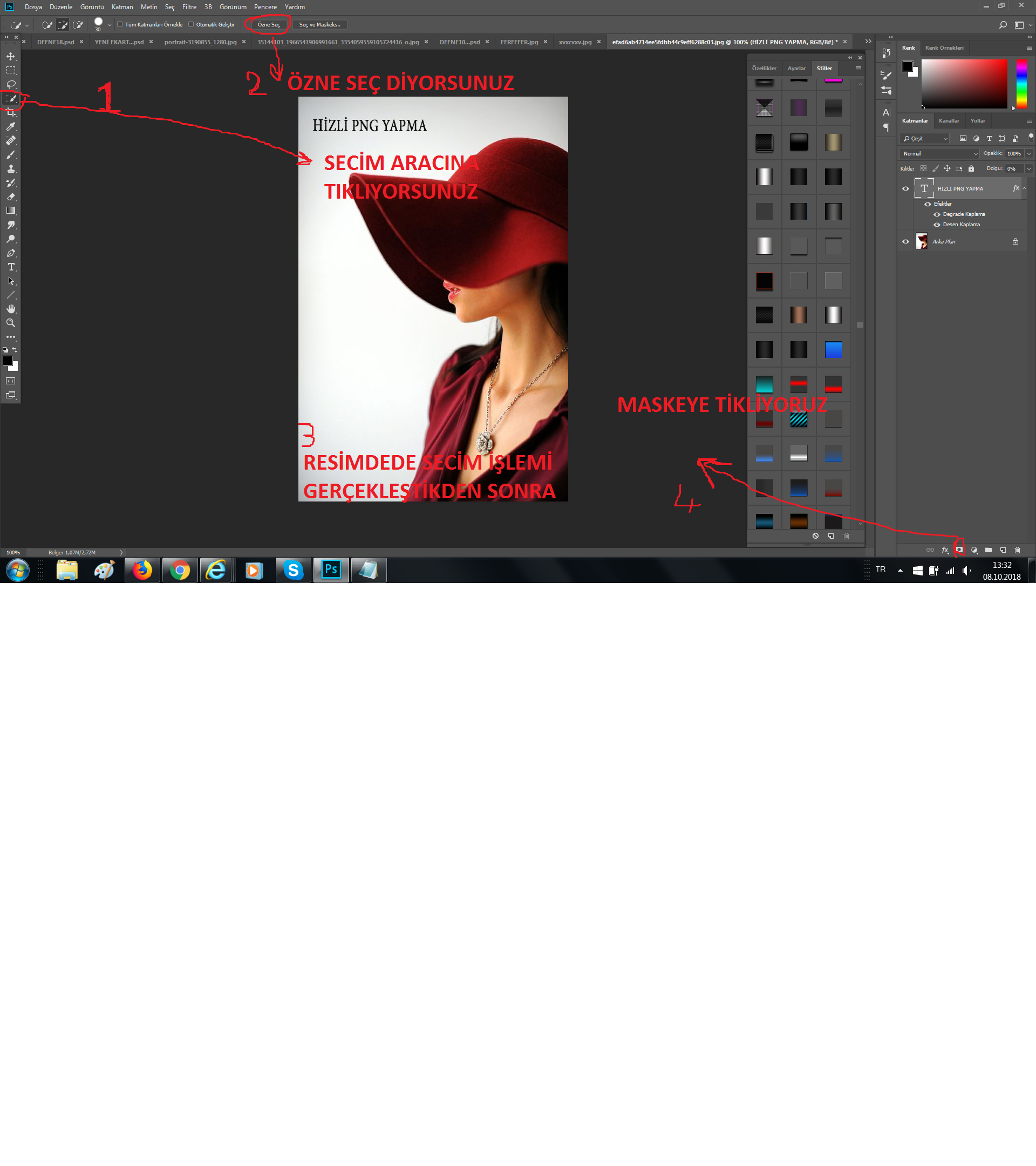Screen dimensions: 1036x1166
Task: Click the Özne Seç button
Action: point(269,24)
